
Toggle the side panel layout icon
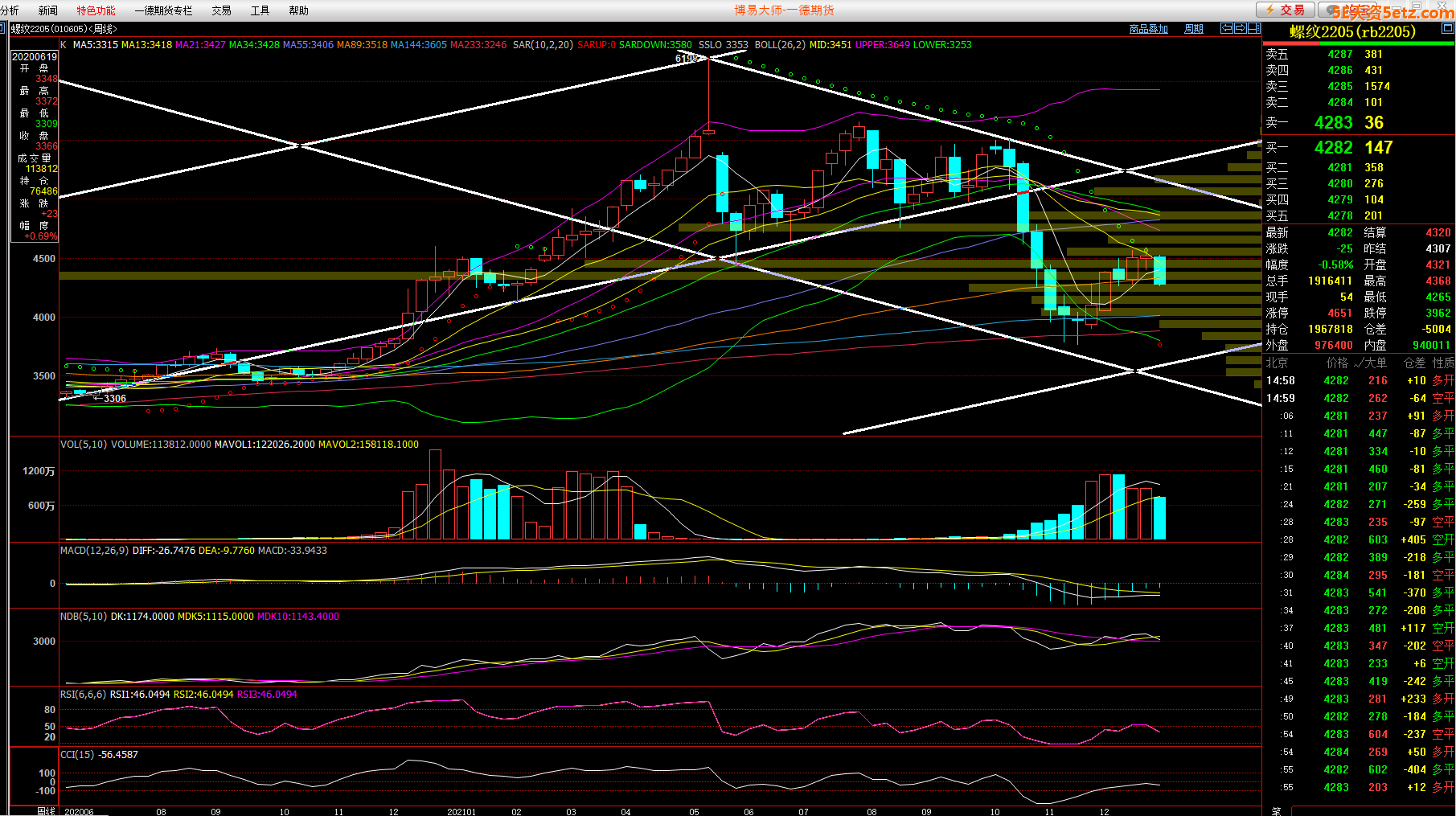click(x=1253, y=28)
